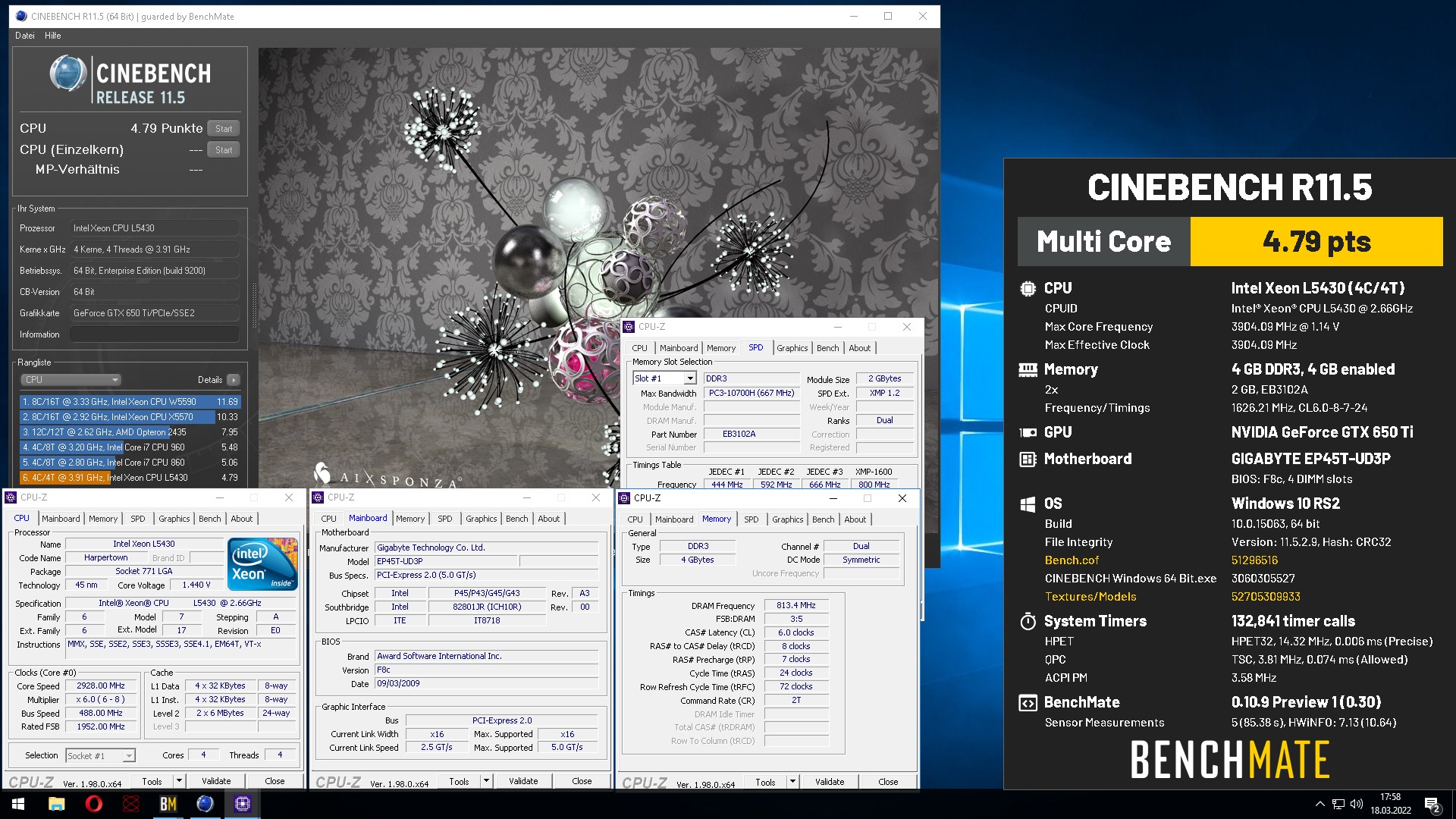
Task: Select ranking entry Core i7 960
Action: (x=130, y=447)
